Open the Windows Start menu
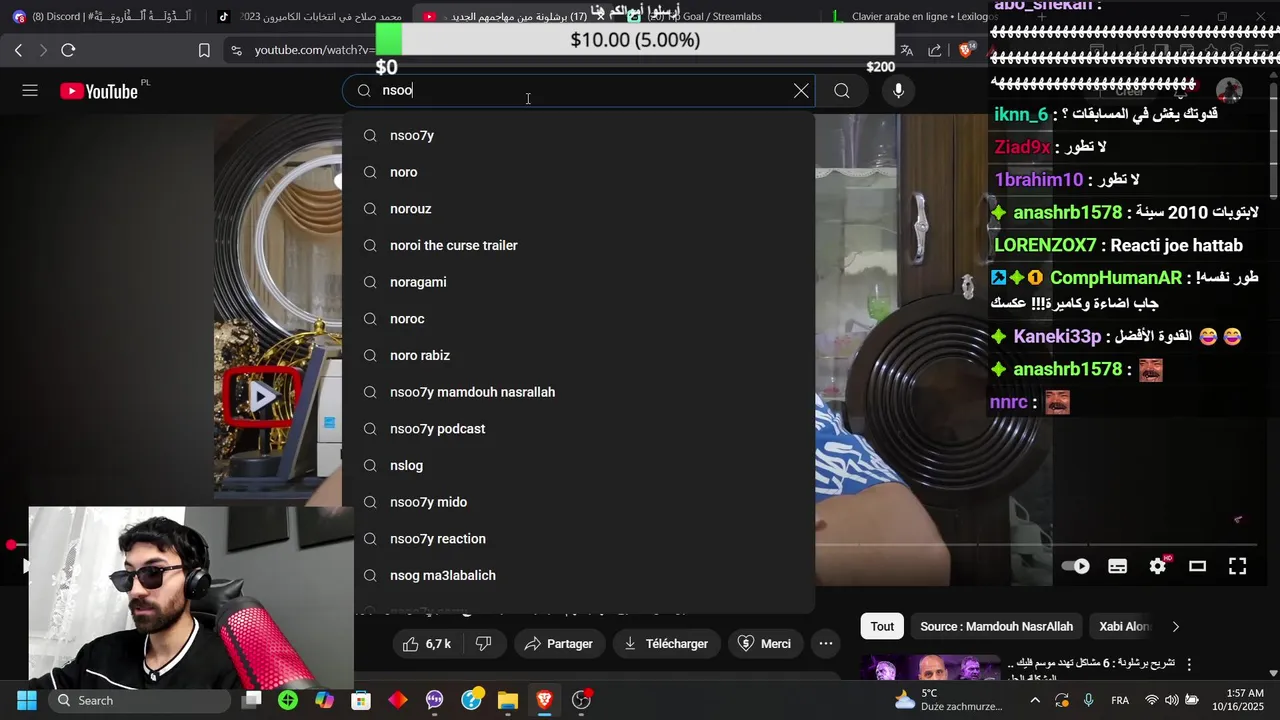Screen dimensions: 1280x720 tap(27, 700)
